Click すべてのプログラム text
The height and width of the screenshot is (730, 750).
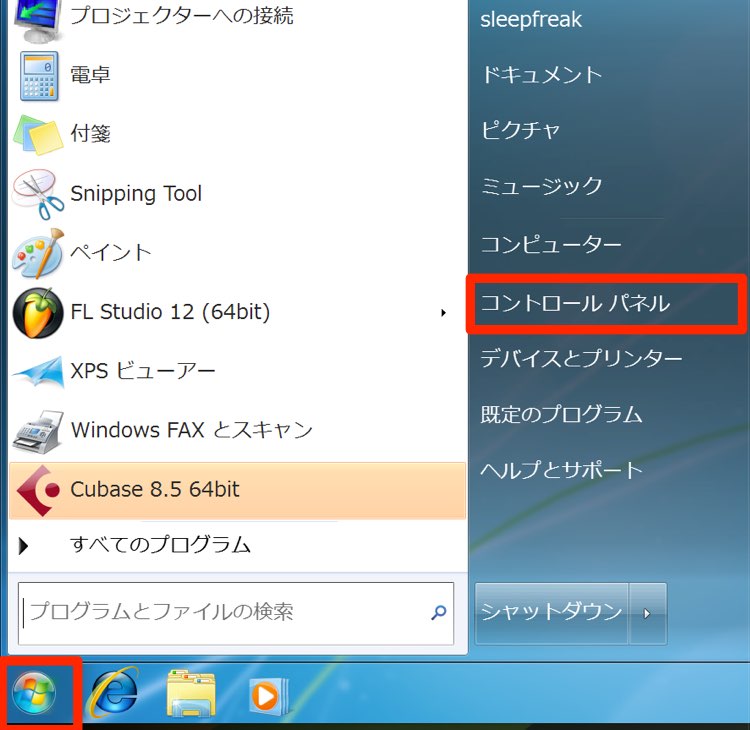pyautogui.click(x=161, y=545)
